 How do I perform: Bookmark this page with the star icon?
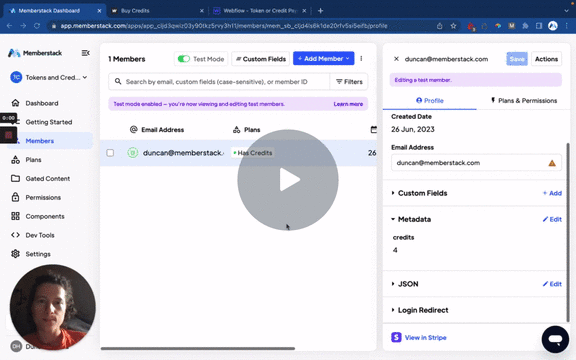453,26
